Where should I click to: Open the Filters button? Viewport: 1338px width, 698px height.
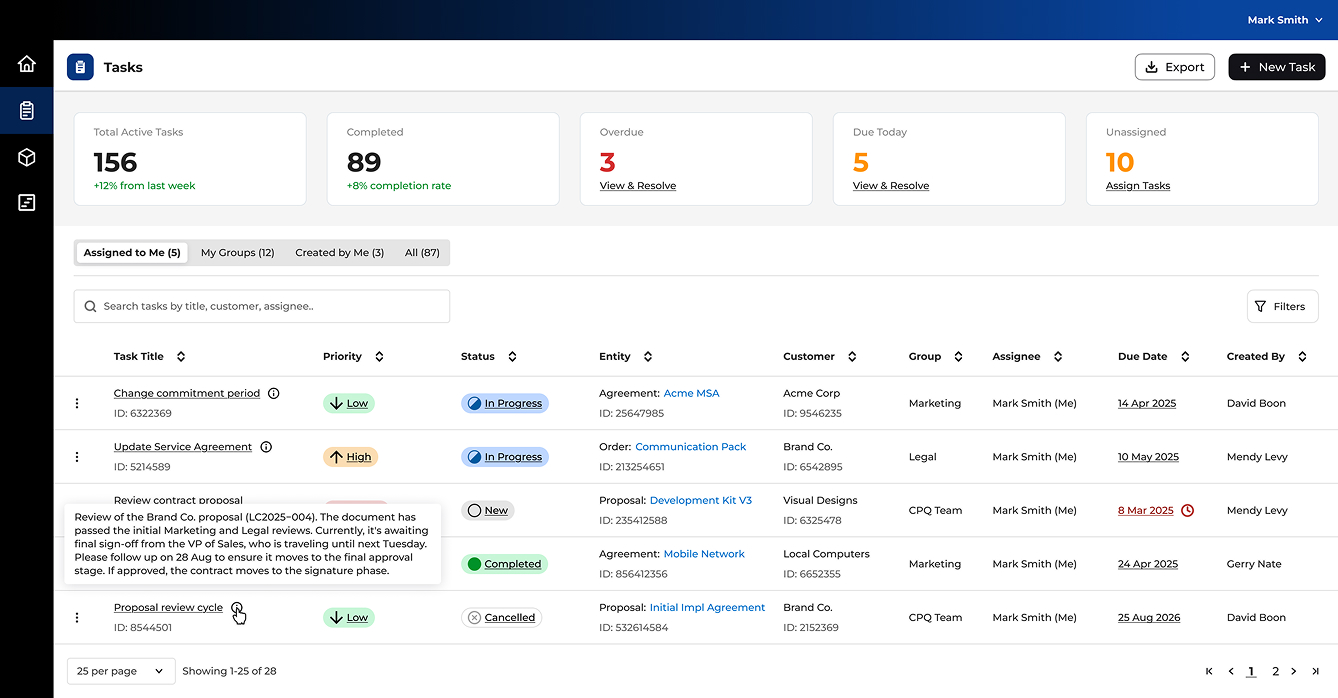(1283, 306)
